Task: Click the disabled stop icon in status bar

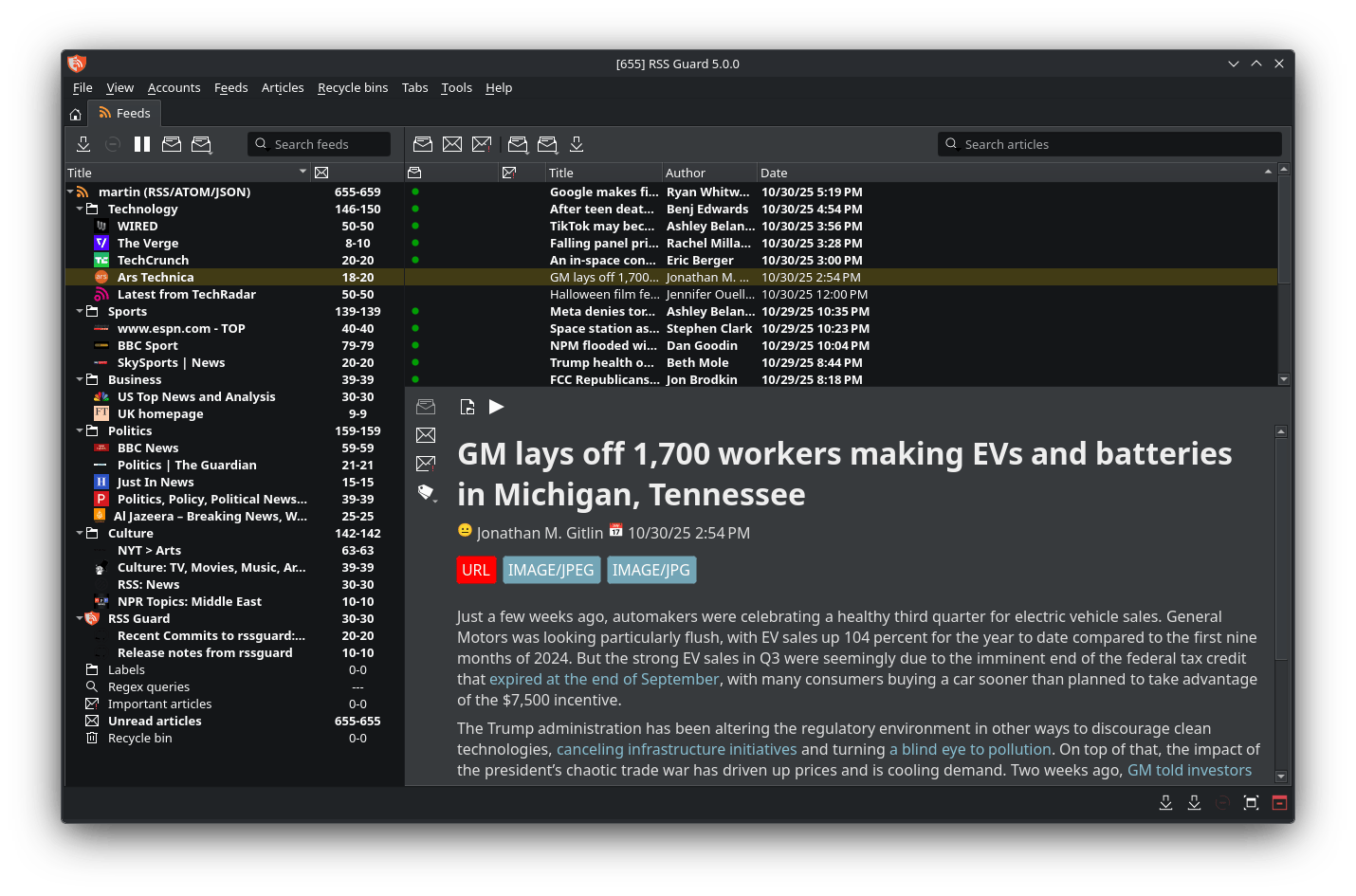Action: click(x=1223, y=803)
